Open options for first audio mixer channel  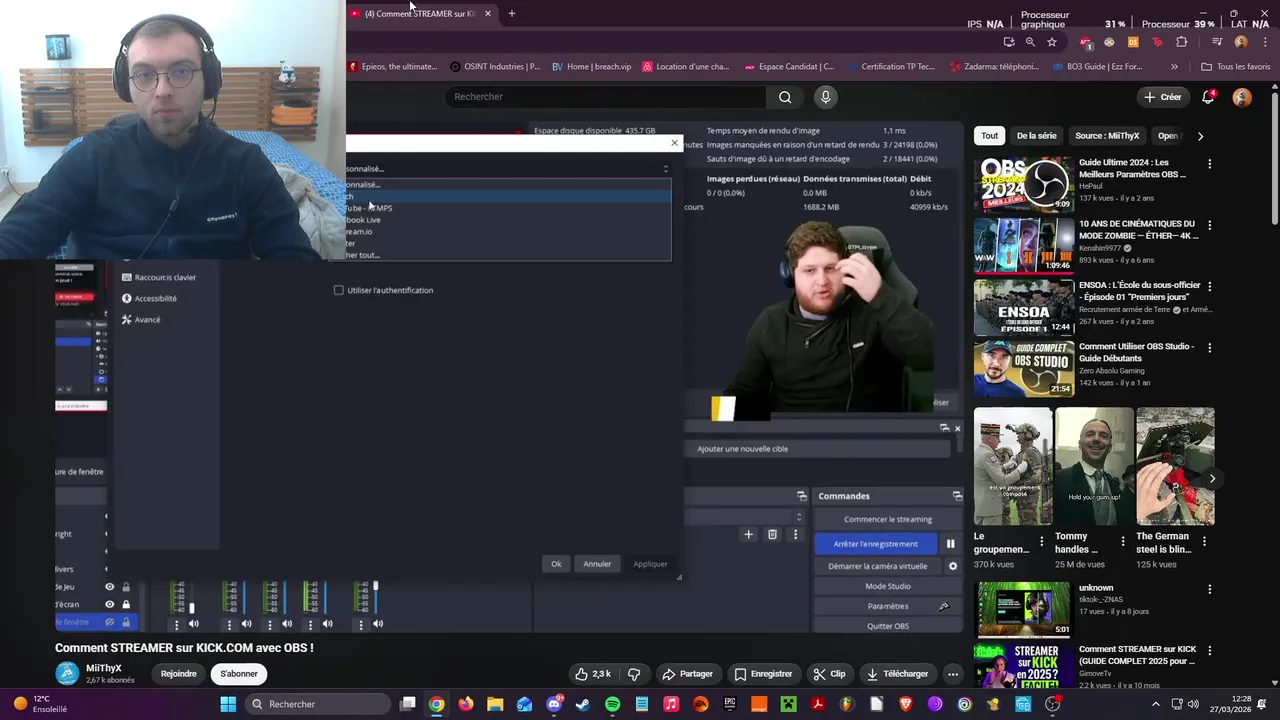(177, 624)
